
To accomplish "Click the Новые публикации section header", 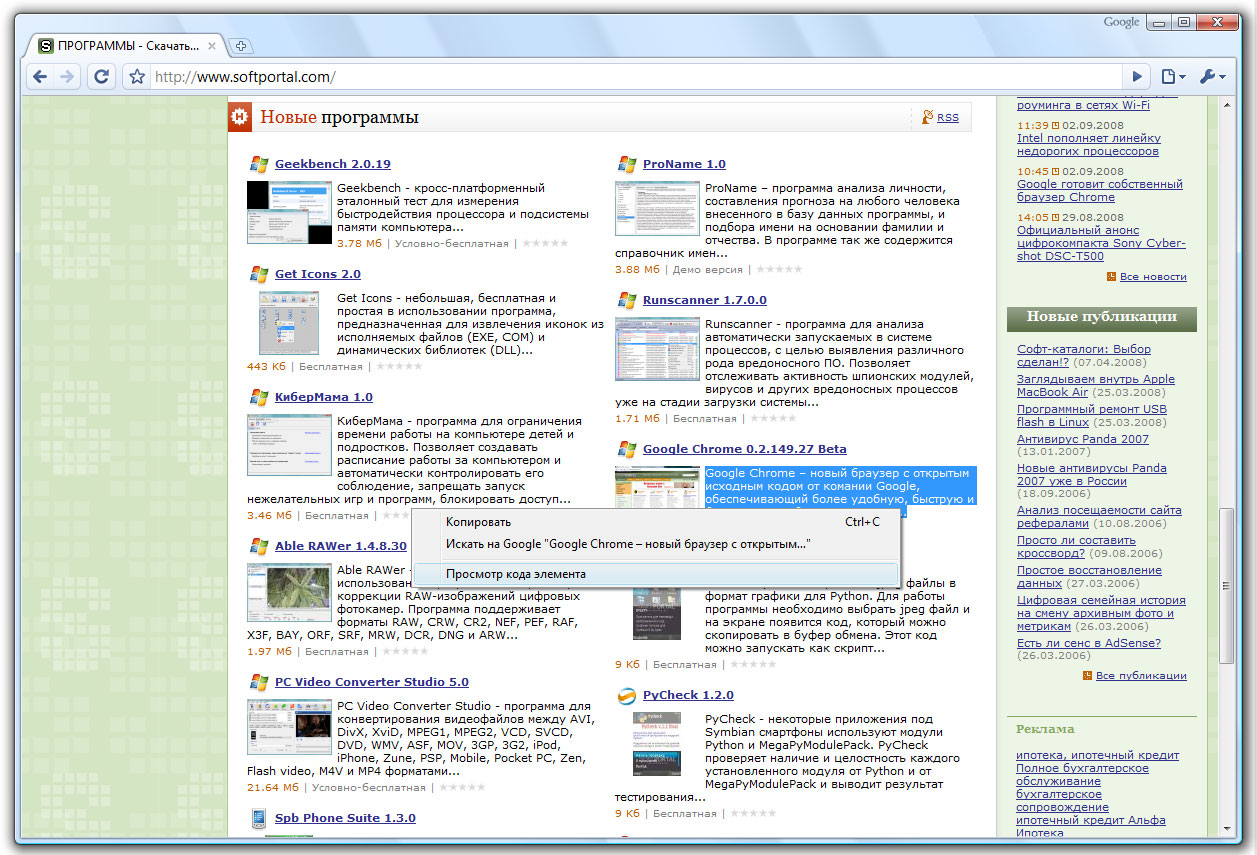I will coord(1101,317).
